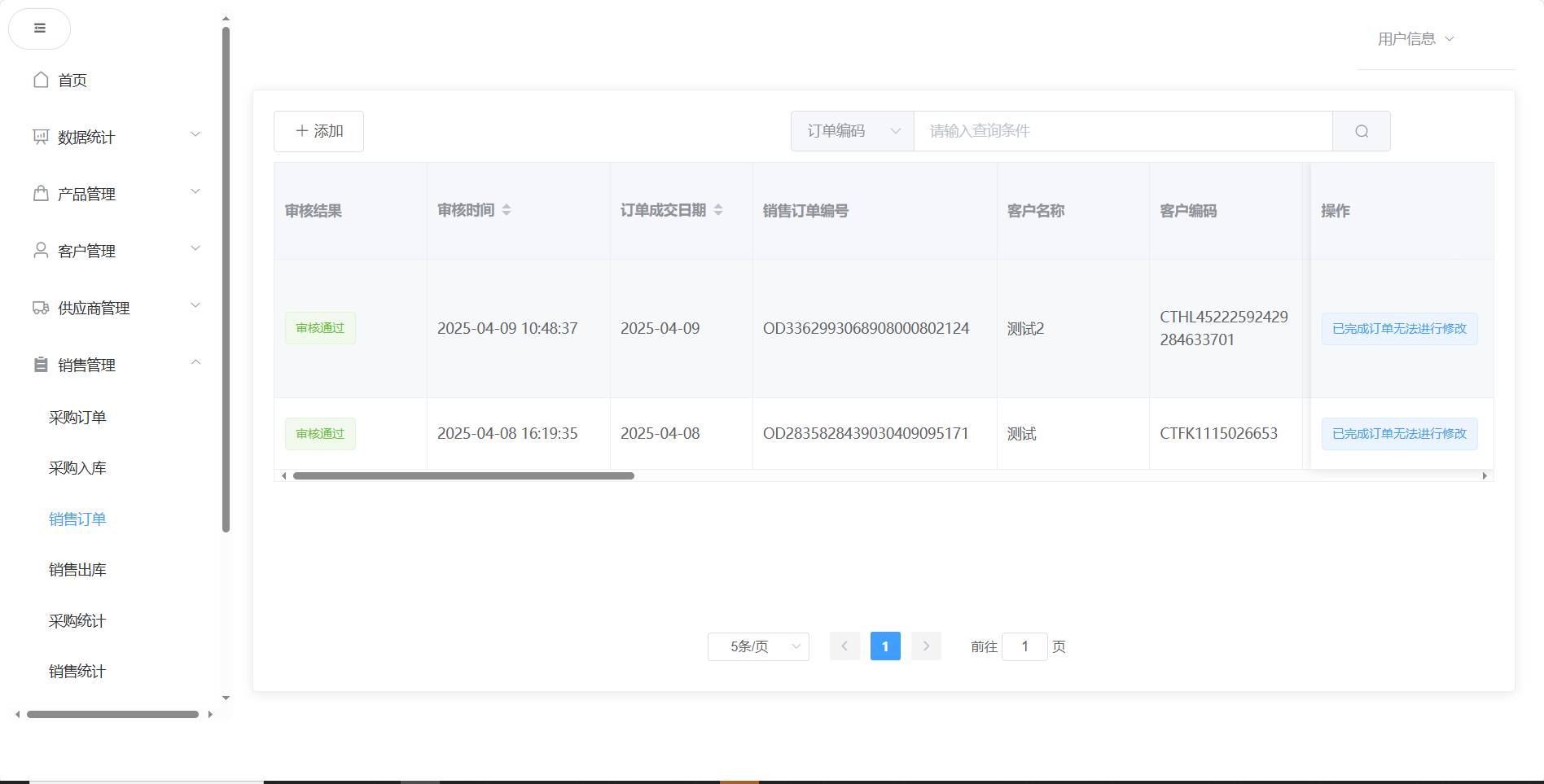The height and width of the screenshot is (784, 1544).
Task: Sort by 审核时间 column arrows
Action: pyautogui.click(x=507, y=210)
